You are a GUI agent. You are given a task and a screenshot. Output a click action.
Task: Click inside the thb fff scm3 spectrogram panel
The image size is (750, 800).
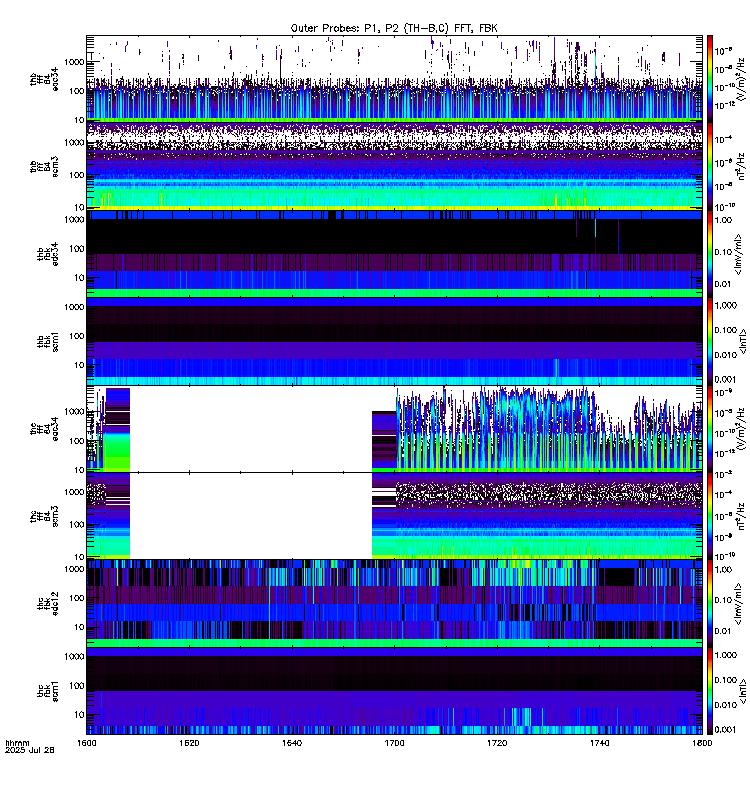(x=394, y=166)
